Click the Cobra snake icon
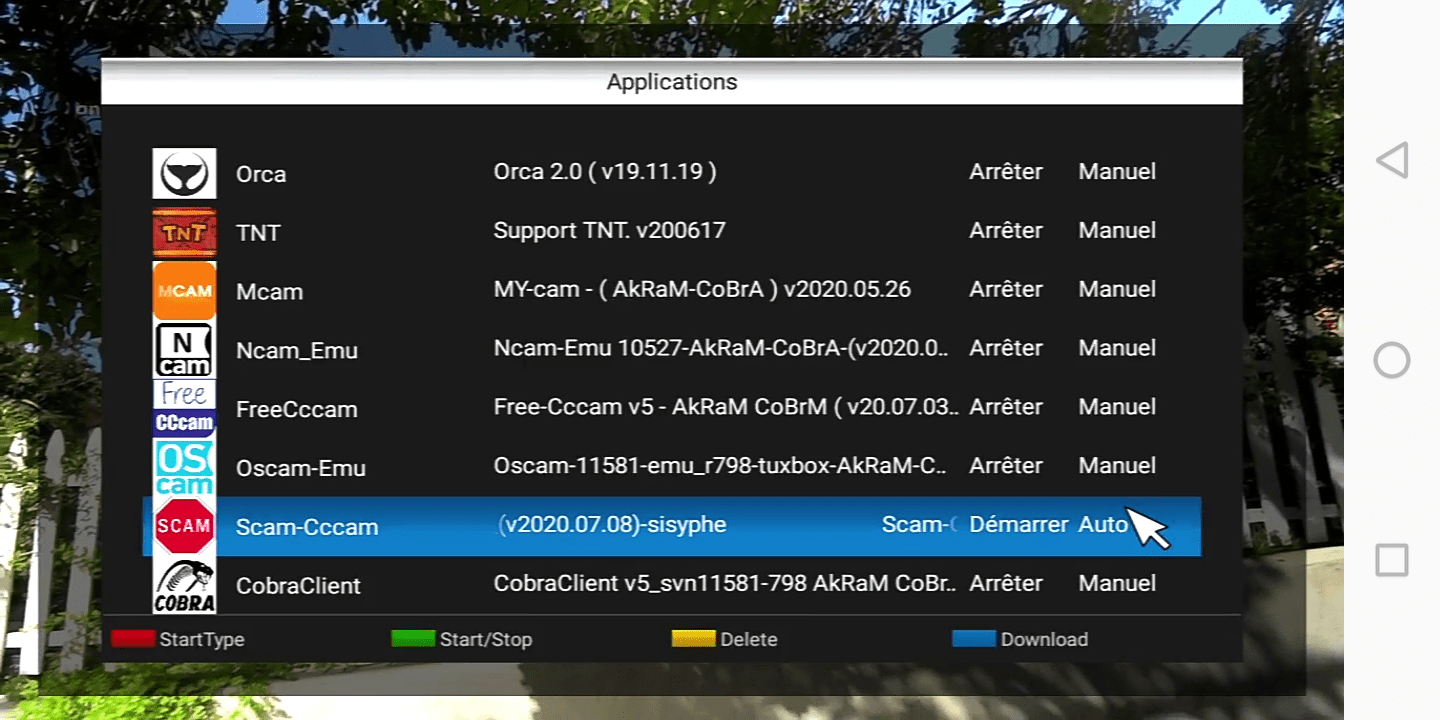The image size is (1440, 720). pyautogui.click(x=184, y=585)
